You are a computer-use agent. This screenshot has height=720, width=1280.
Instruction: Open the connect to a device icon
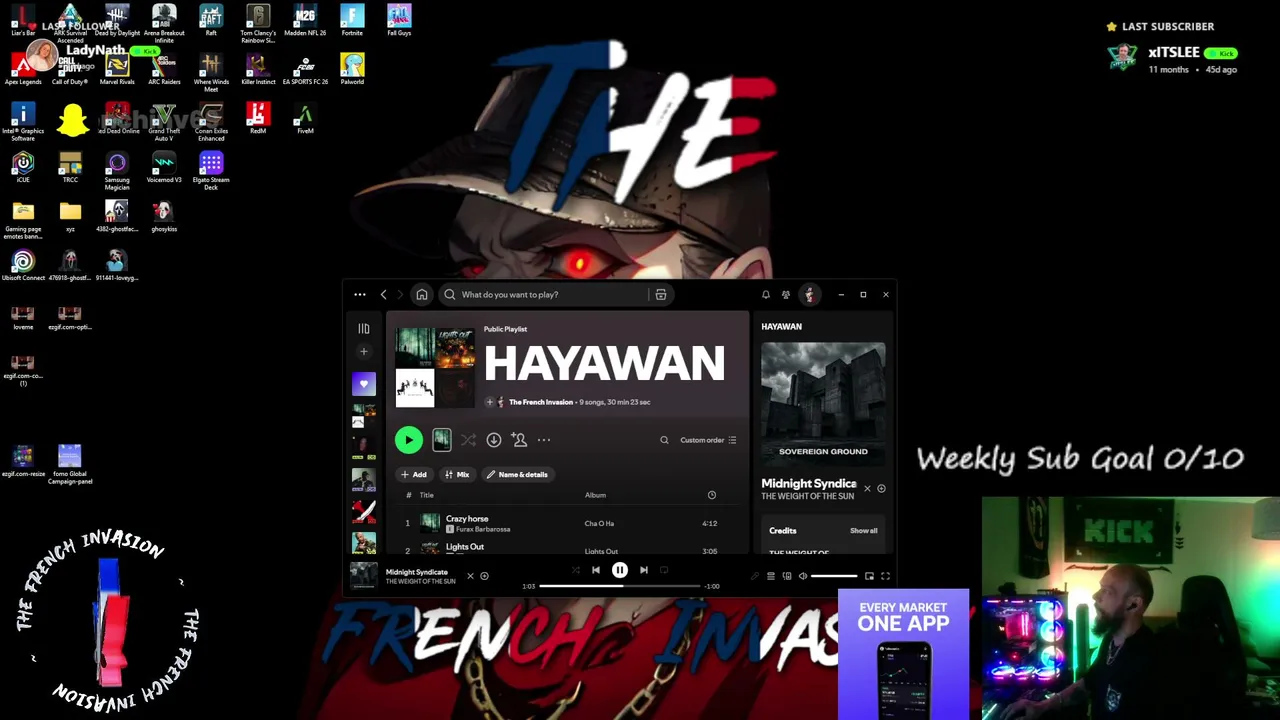pos(787,576)
